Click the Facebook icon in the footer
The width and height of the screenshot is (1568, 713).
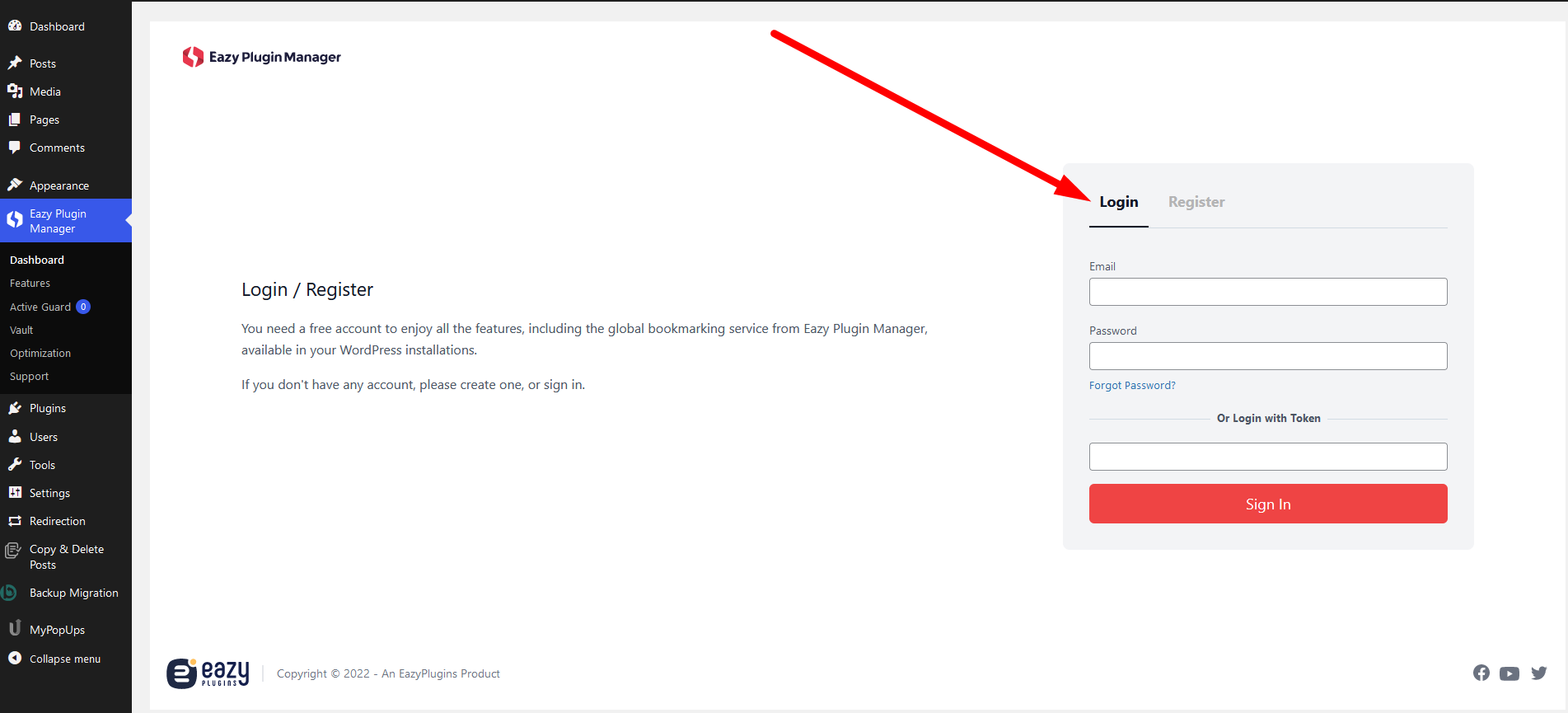1481,673
